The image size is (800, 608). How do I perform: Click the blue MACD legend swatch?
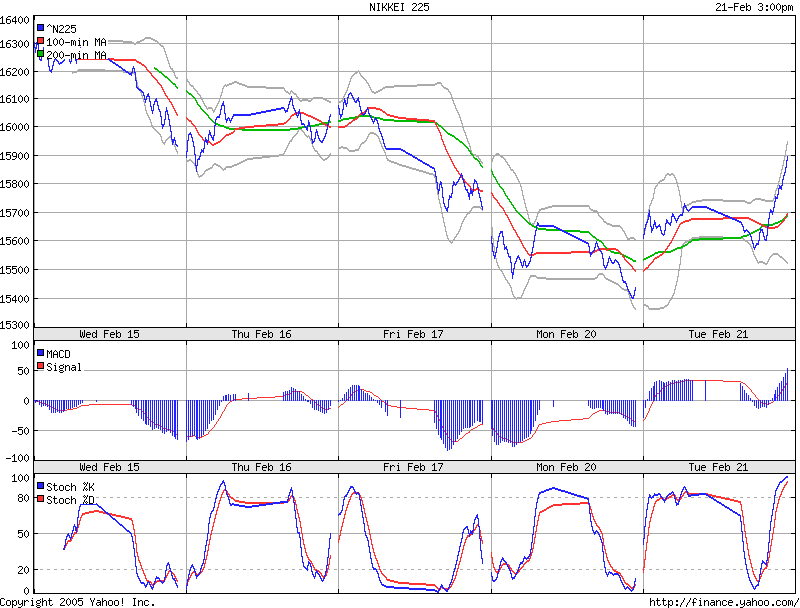(x=40, y=353)
